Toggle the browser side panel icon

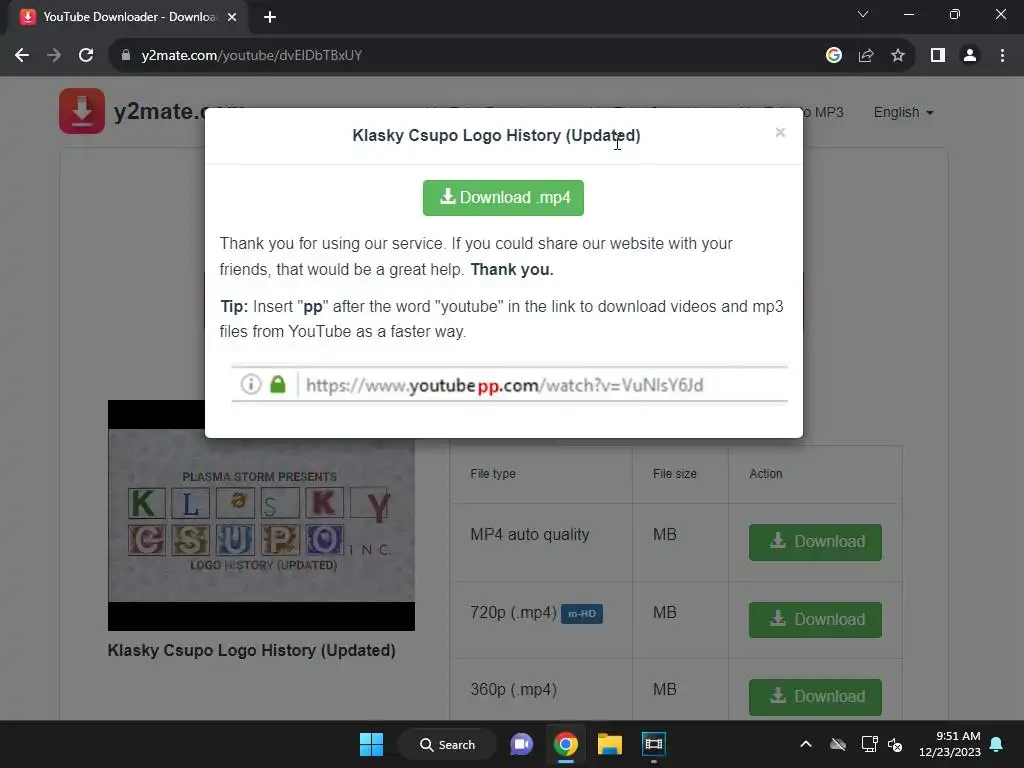tap(938, 56)
